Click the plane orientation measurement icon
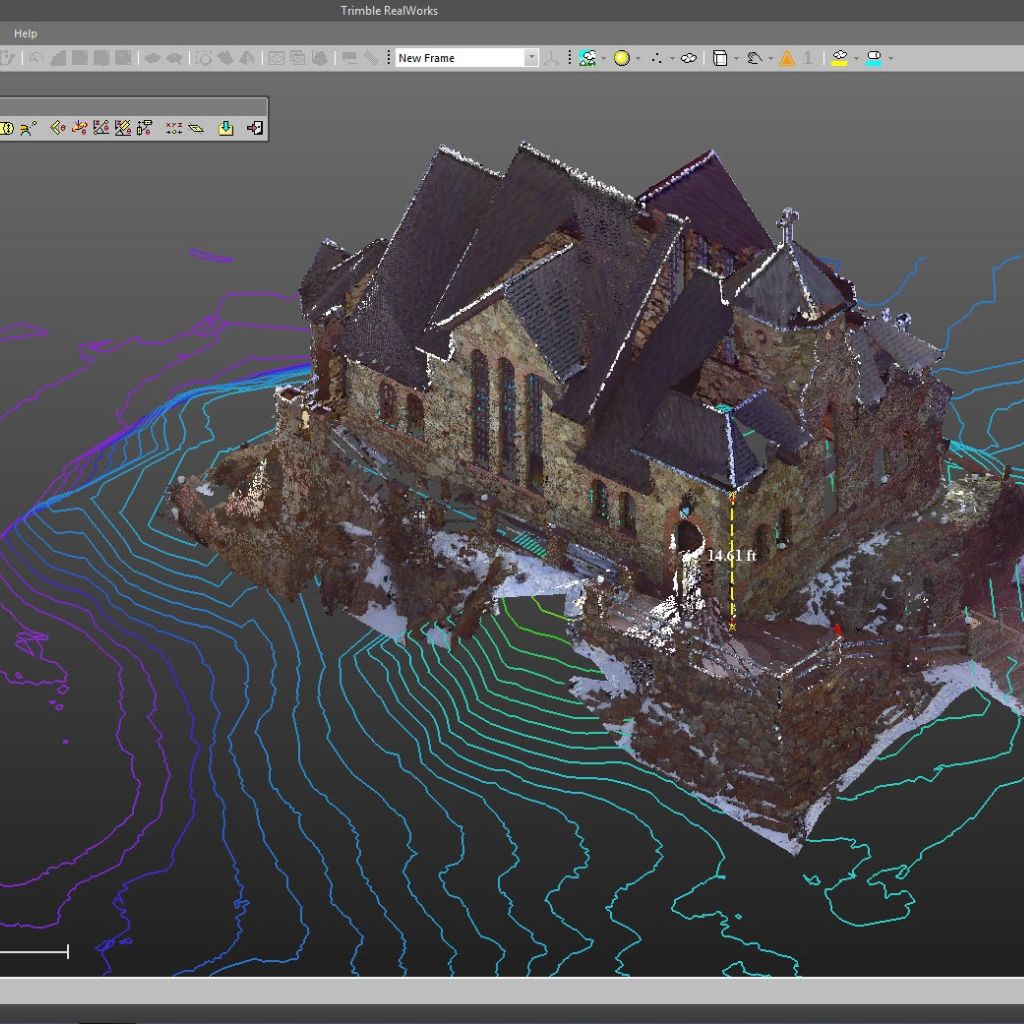The height and width of the screenshot is (1024, 1024). (196, 128)
